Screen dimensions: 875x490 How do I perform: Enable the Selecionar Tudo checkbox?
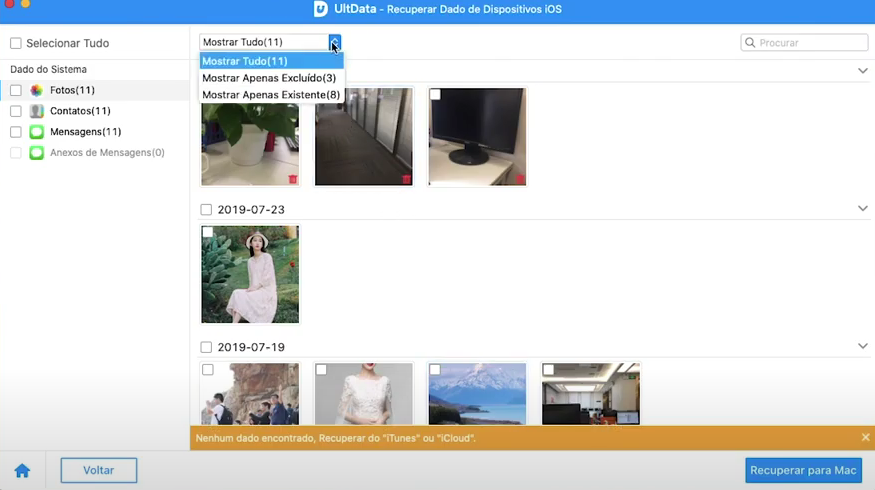[16, 44]
